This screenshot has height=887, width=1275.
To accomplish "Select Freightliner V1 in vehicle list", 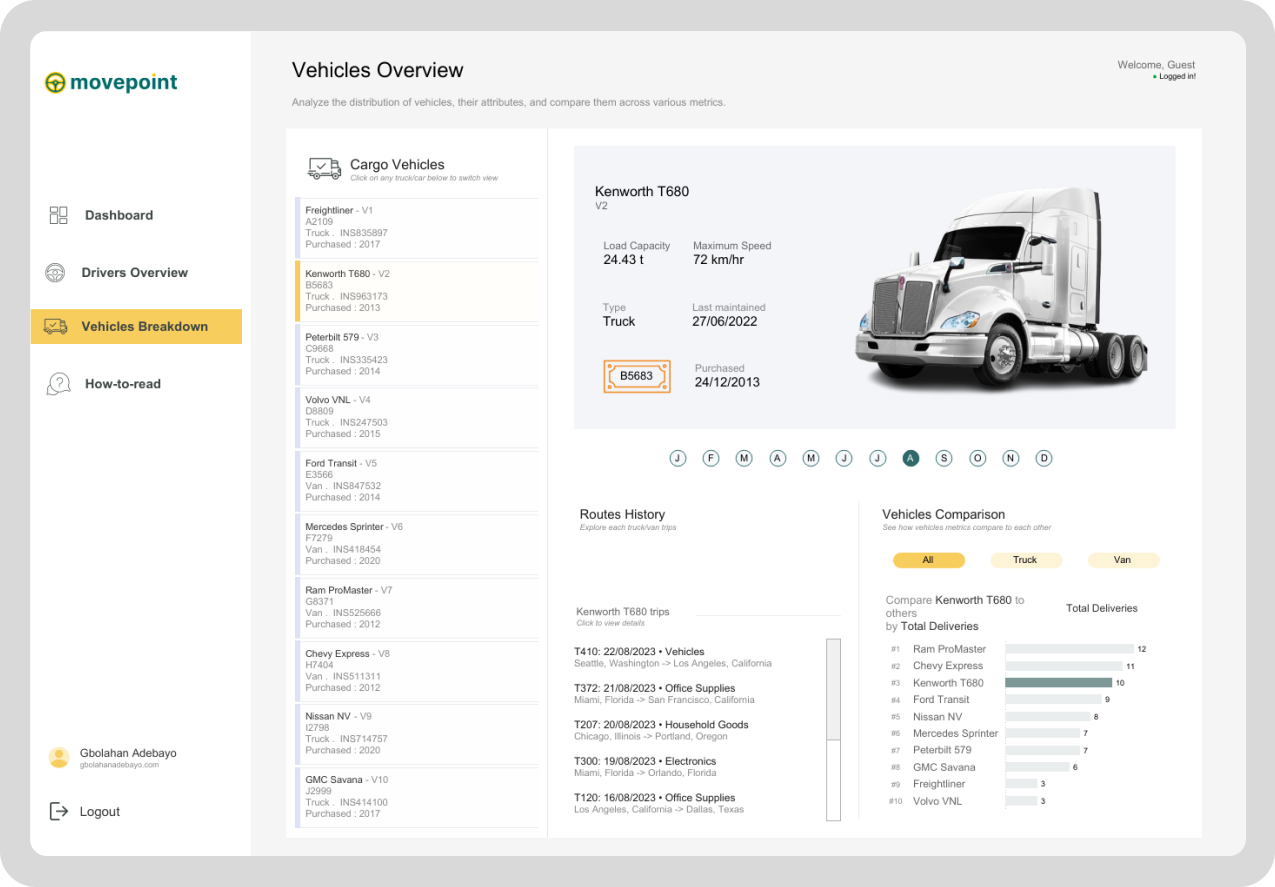I will (418, 227).
